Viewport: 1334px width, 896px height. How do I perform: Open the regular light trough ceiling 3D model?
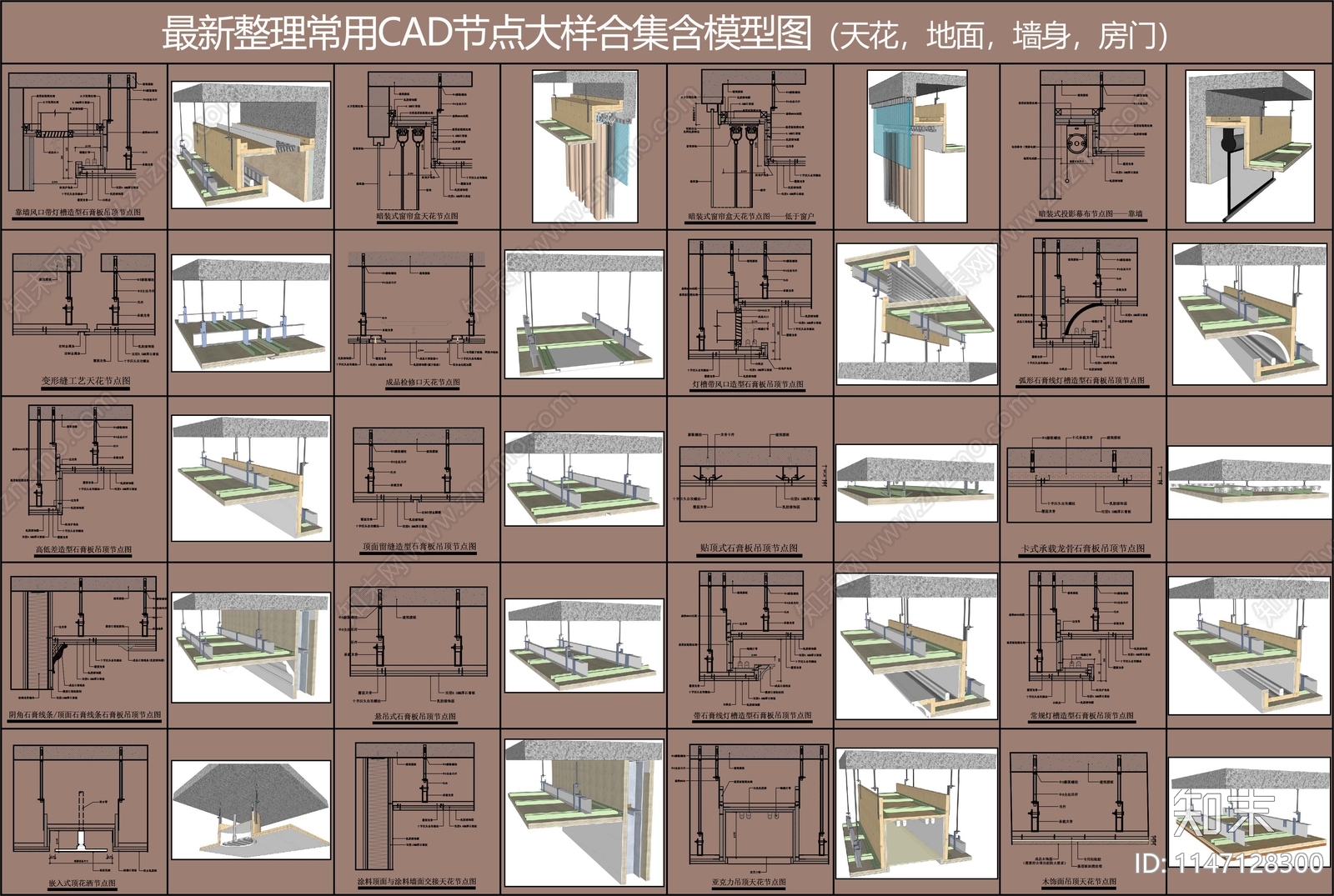[x=1250, y=646]
